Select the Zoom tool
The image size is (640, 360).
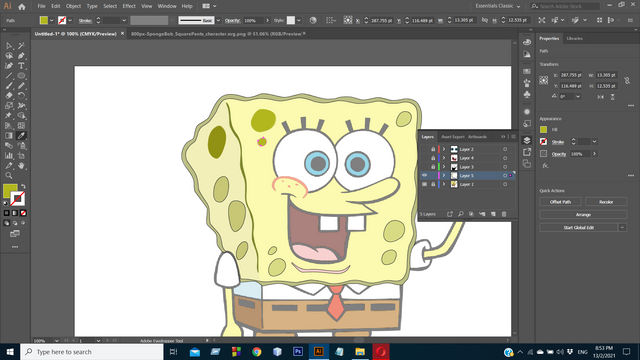point(9,176)
